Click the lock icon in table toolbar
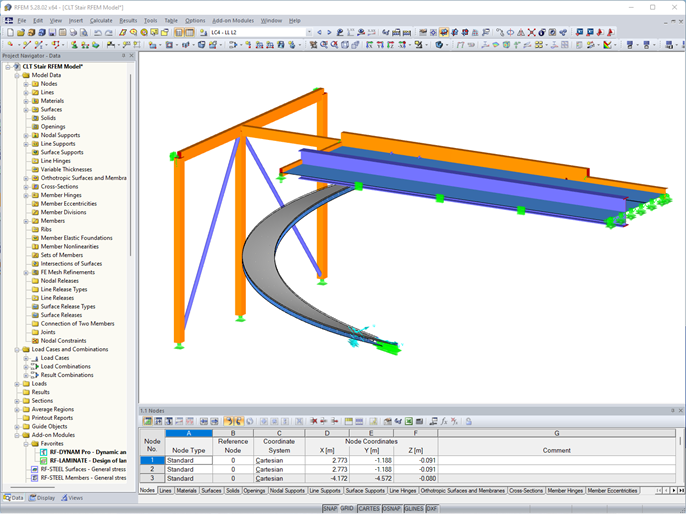686x514 pixels. tap(469, 421)
